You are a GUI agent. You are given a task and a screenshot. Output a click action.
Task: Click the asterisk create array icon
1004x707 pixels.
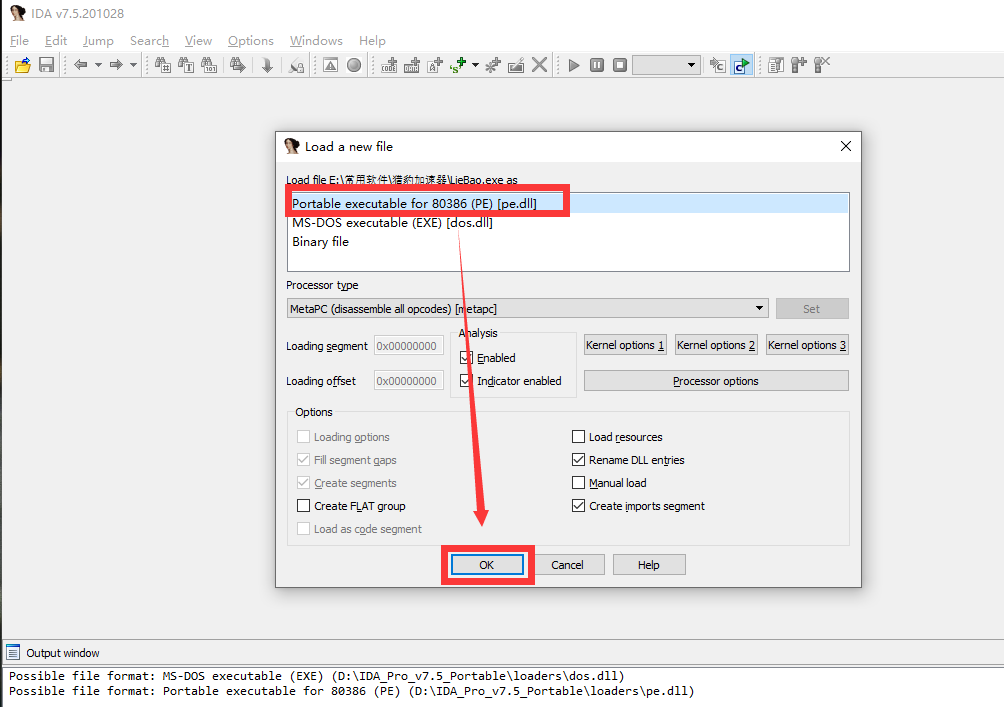point(492,65)
